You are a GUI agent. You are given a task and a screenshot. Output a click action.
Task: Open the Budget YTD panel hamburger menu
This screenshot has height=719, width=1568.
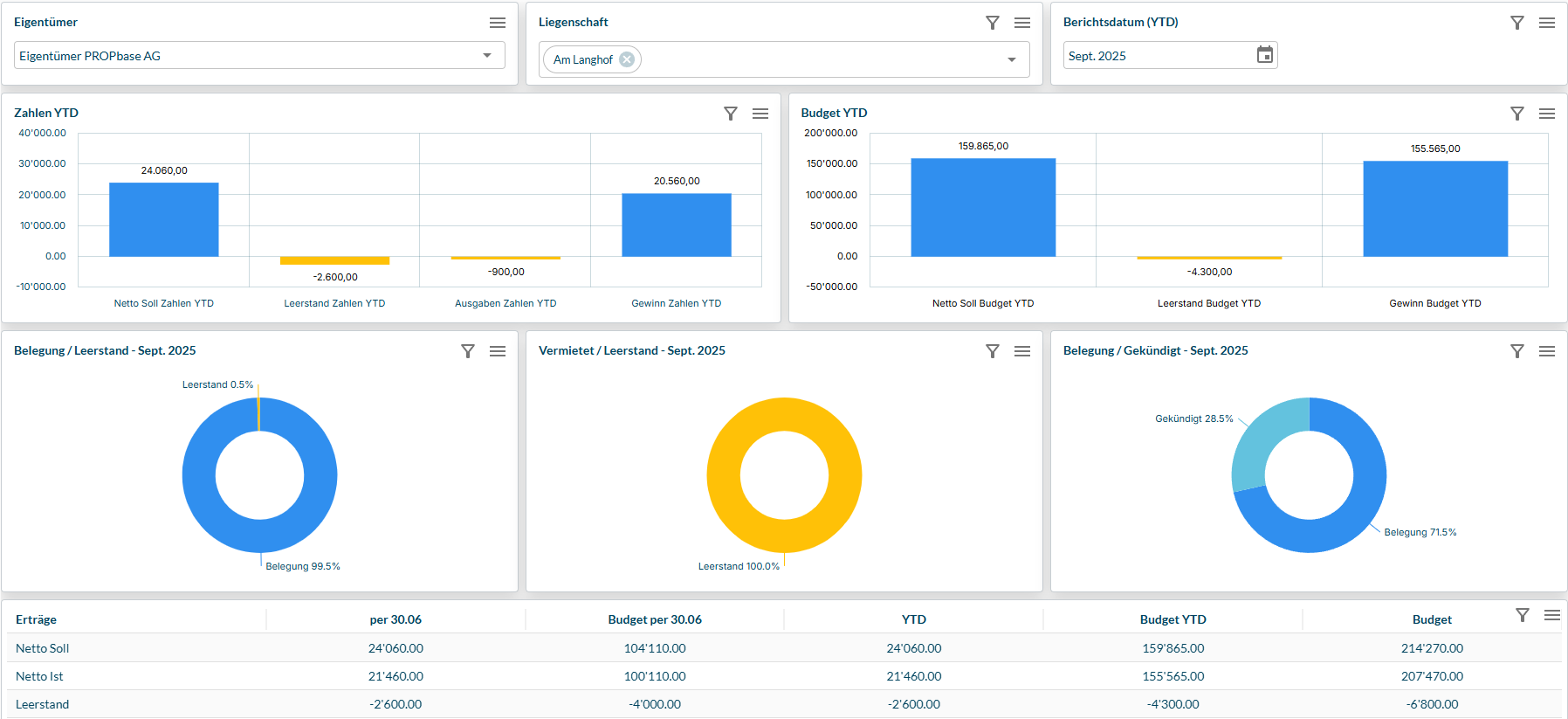(1547, 114)
